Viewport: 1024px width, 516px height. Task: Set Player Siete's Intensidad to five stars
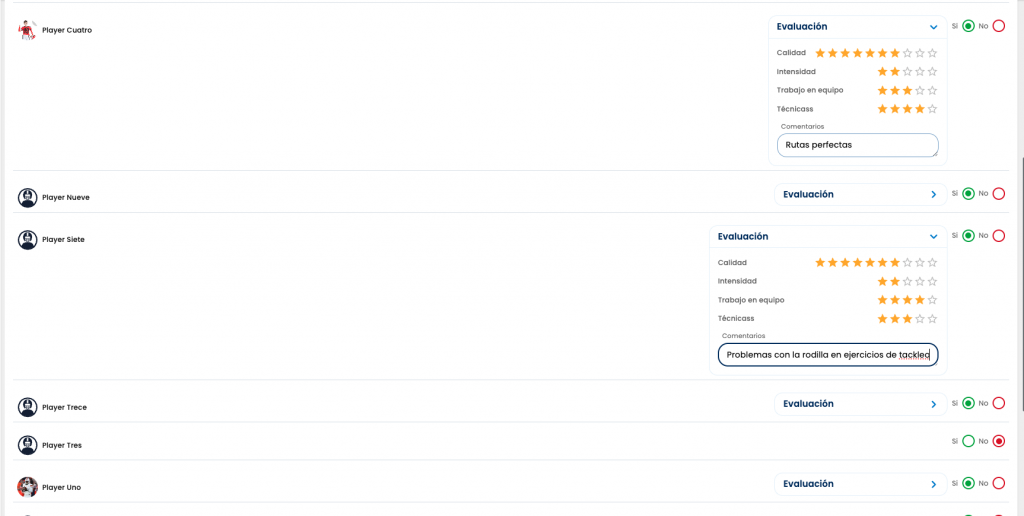pyautogui.click(x=932, y=282)
